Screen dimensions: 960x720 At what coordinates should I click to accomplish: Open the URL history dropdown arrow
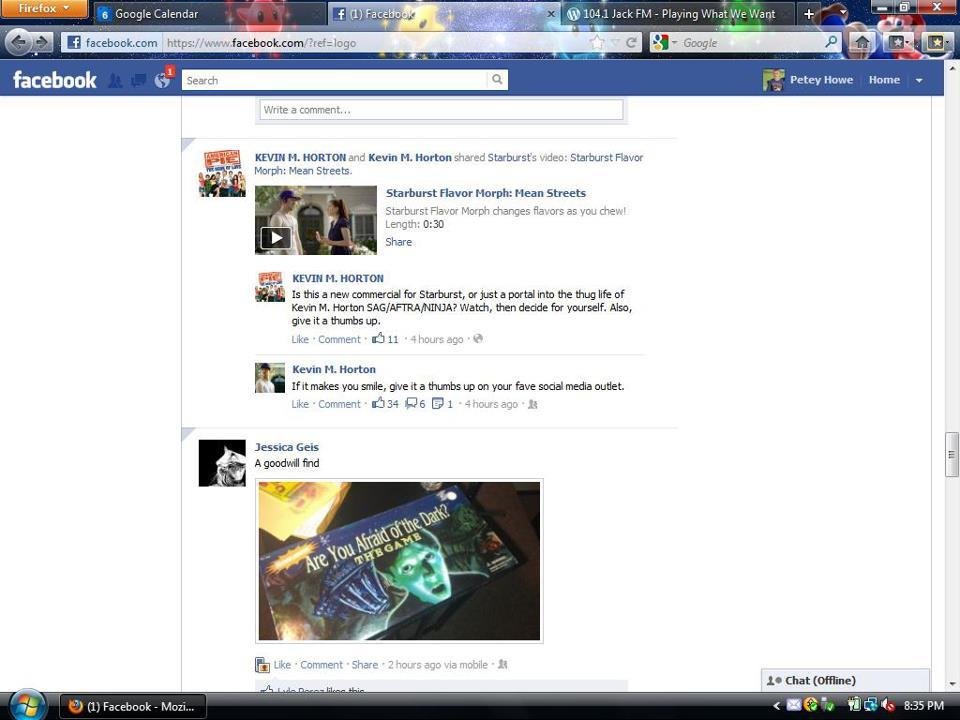coord(616,43)
